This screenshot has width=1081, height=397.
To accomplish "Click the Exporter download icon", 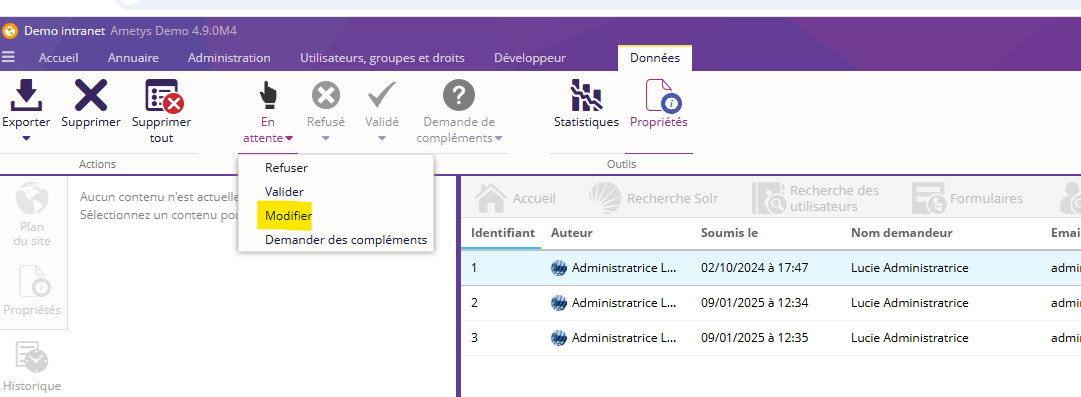I will tap(26, 95).
